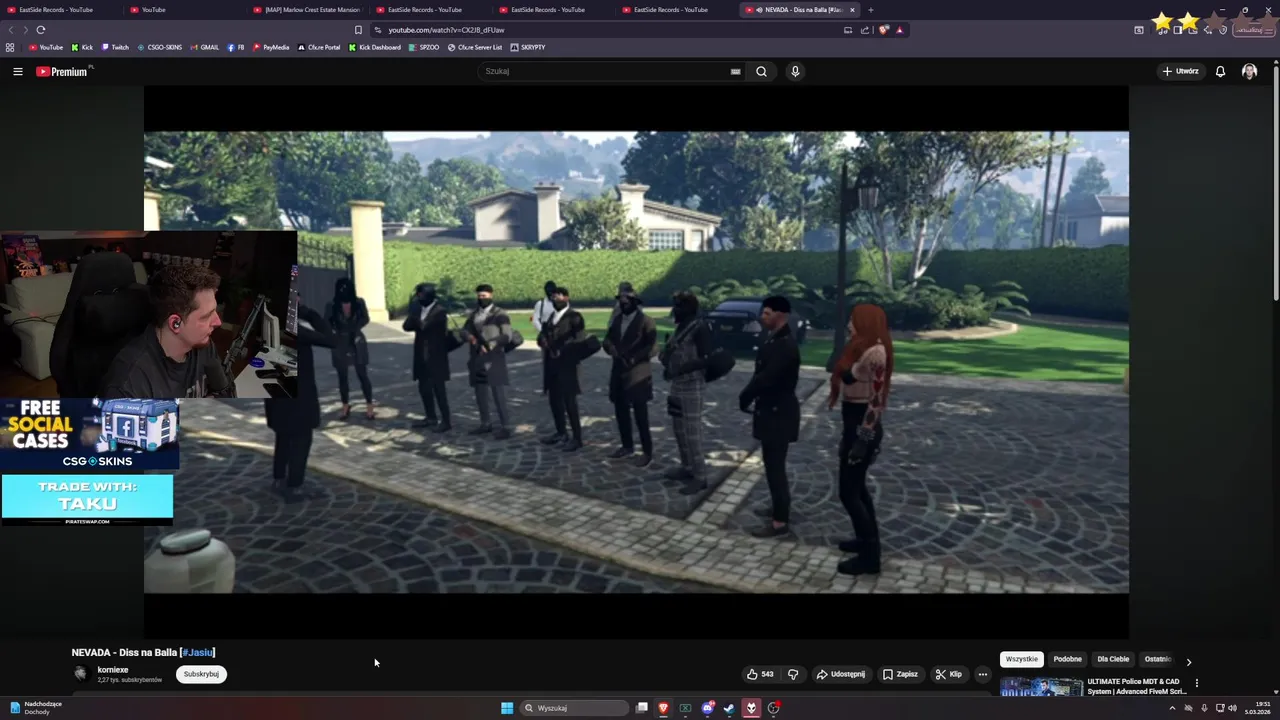Open the #Jasiu hashtag link
The image size is (1280, 720).
click(x=198, y=653)
